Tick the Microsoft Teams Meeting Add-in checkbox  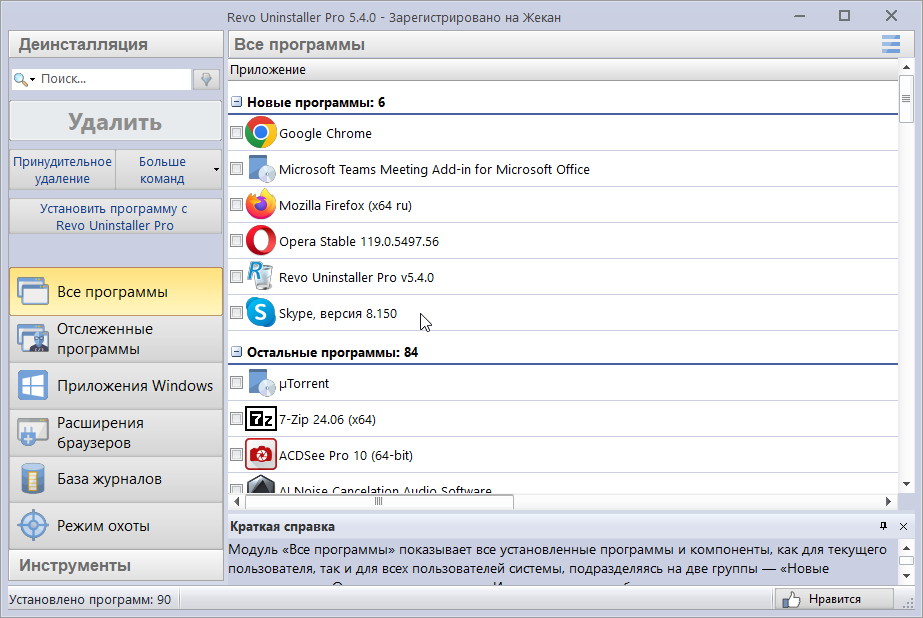pyautogui.click(x=236, y=168)
